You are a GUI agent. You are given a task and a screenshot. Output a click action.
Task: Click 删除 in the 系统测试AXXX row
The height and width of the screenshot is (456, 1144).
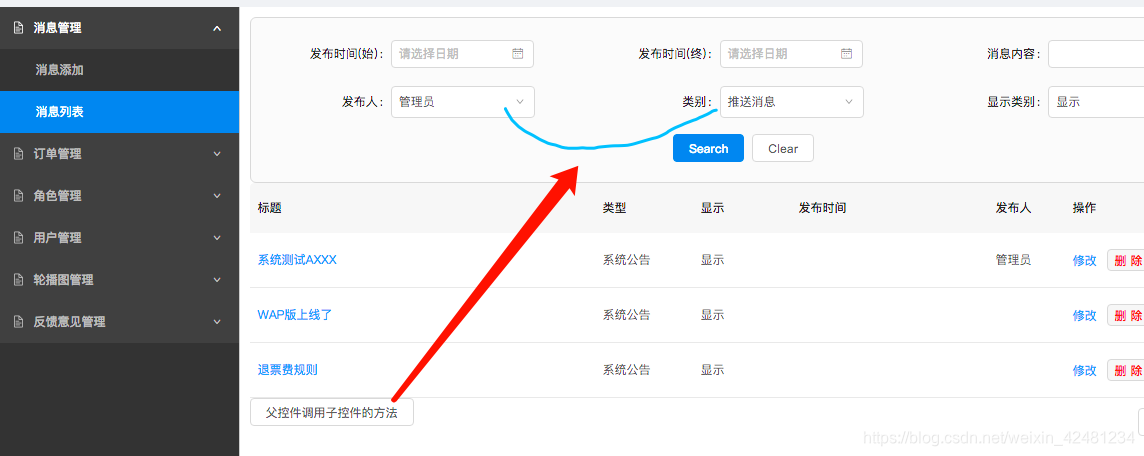1126,260
